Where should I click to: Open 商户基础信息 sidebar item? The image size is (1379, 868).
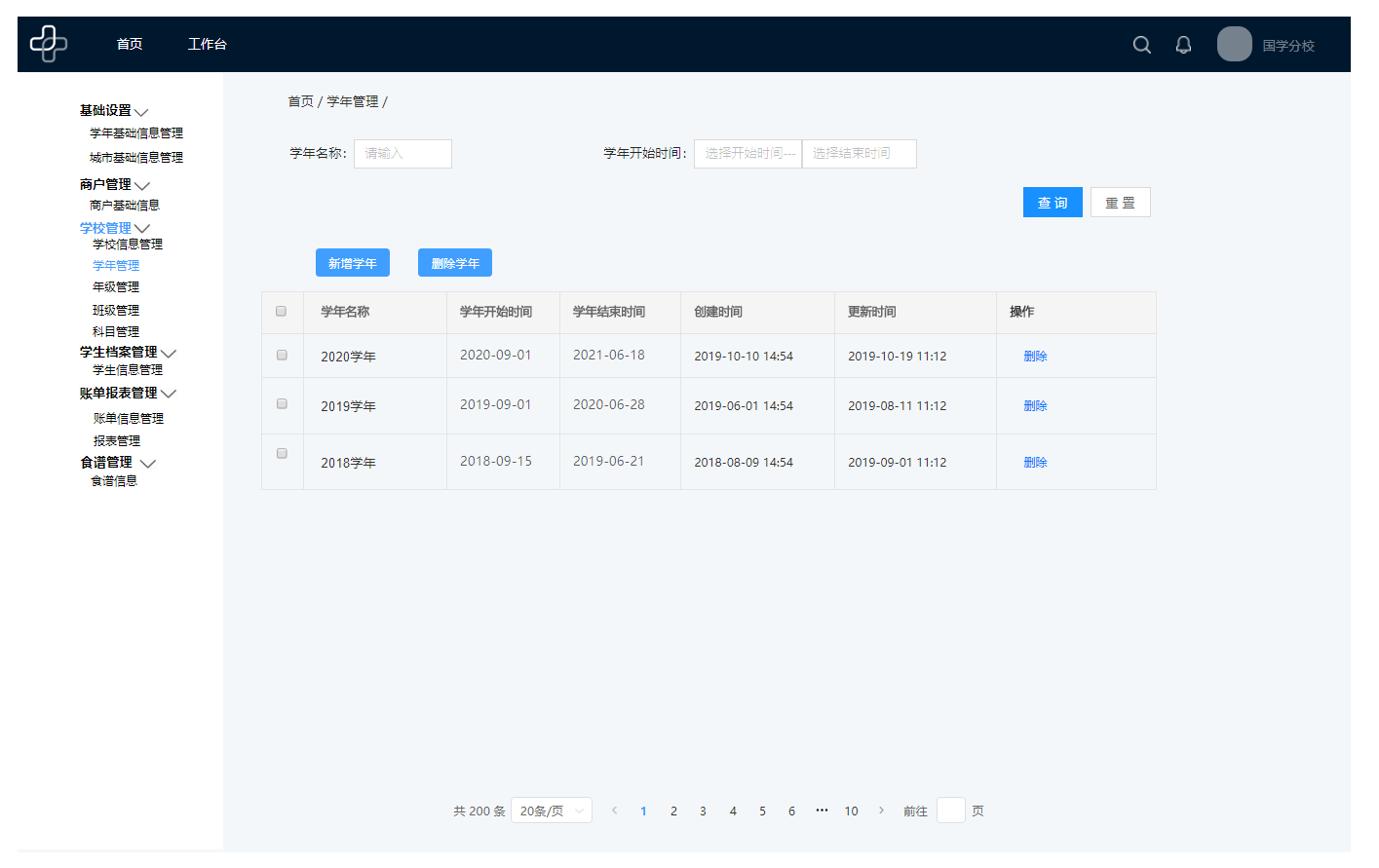tap(125, 206)
